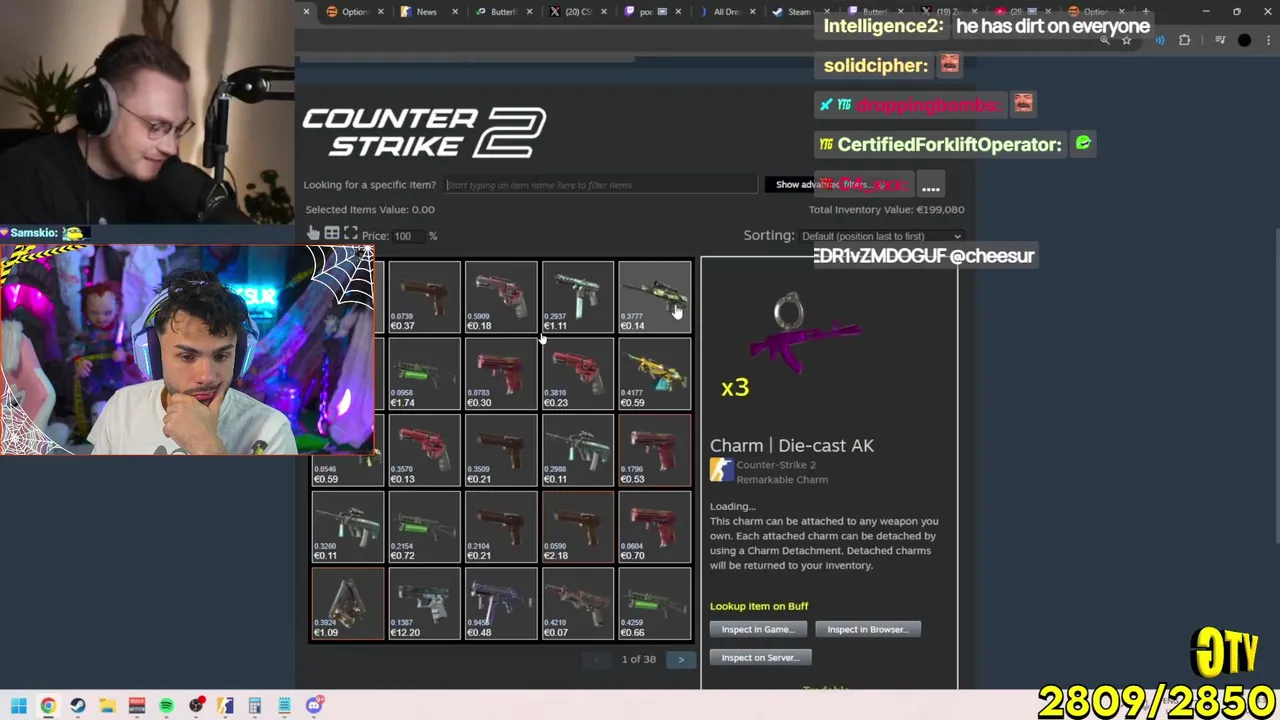Click the 1 of 38 page indicator

point(638,659)
